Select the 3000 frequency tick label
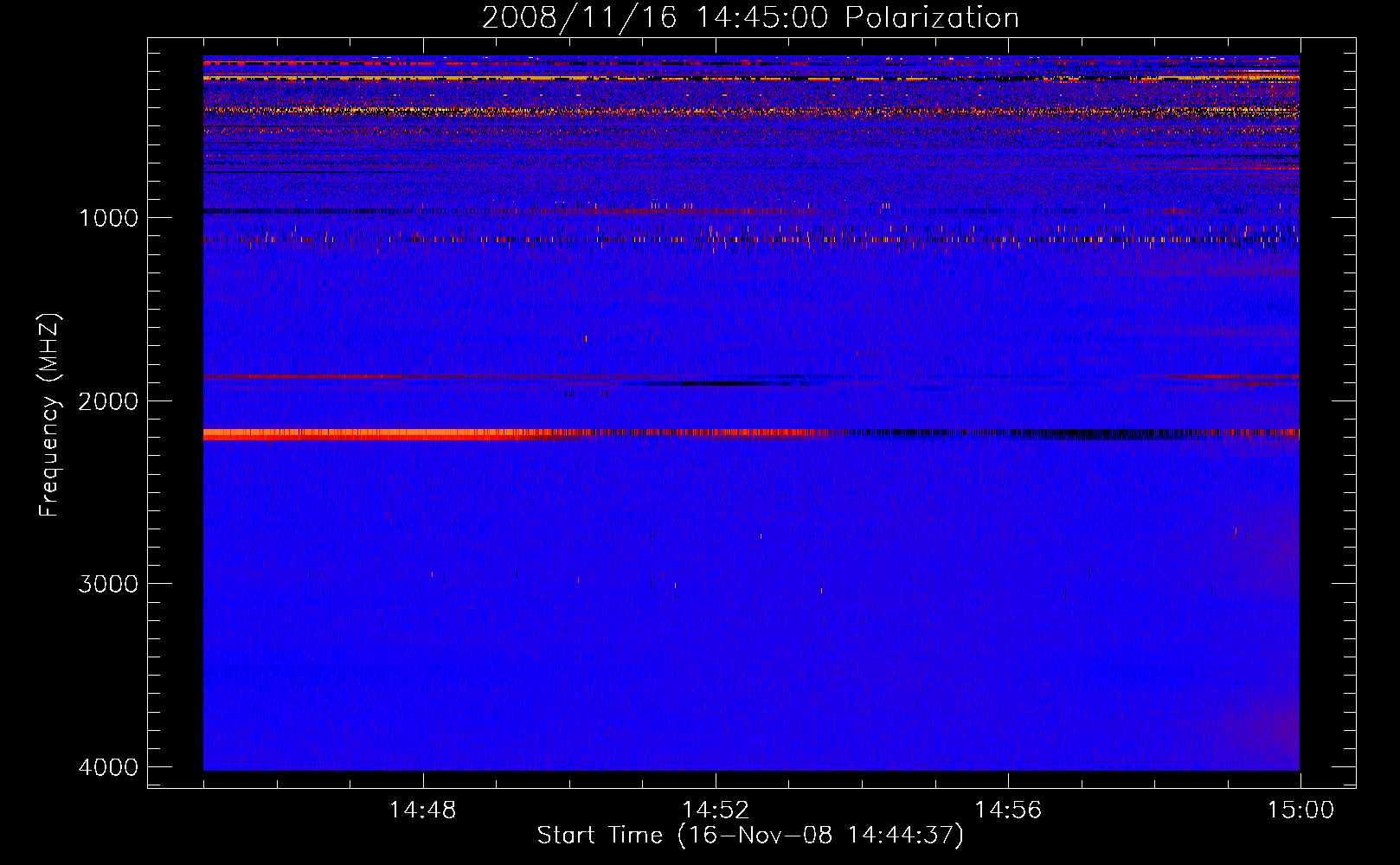1400x865 pixels. click(x=108, y=584)
